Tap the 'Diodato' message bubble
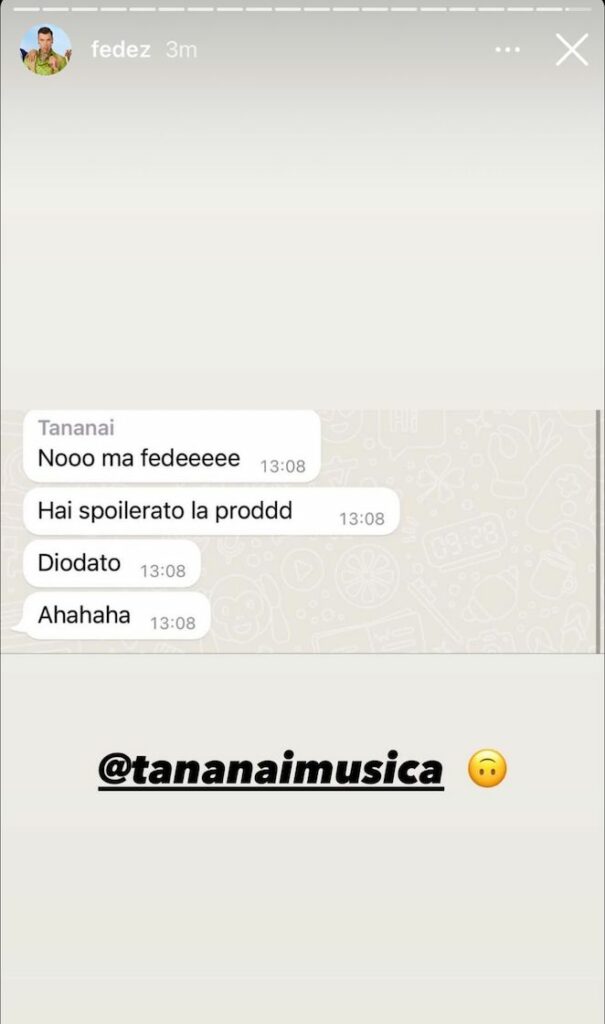The image size is (605, 1024). point(112,564)
